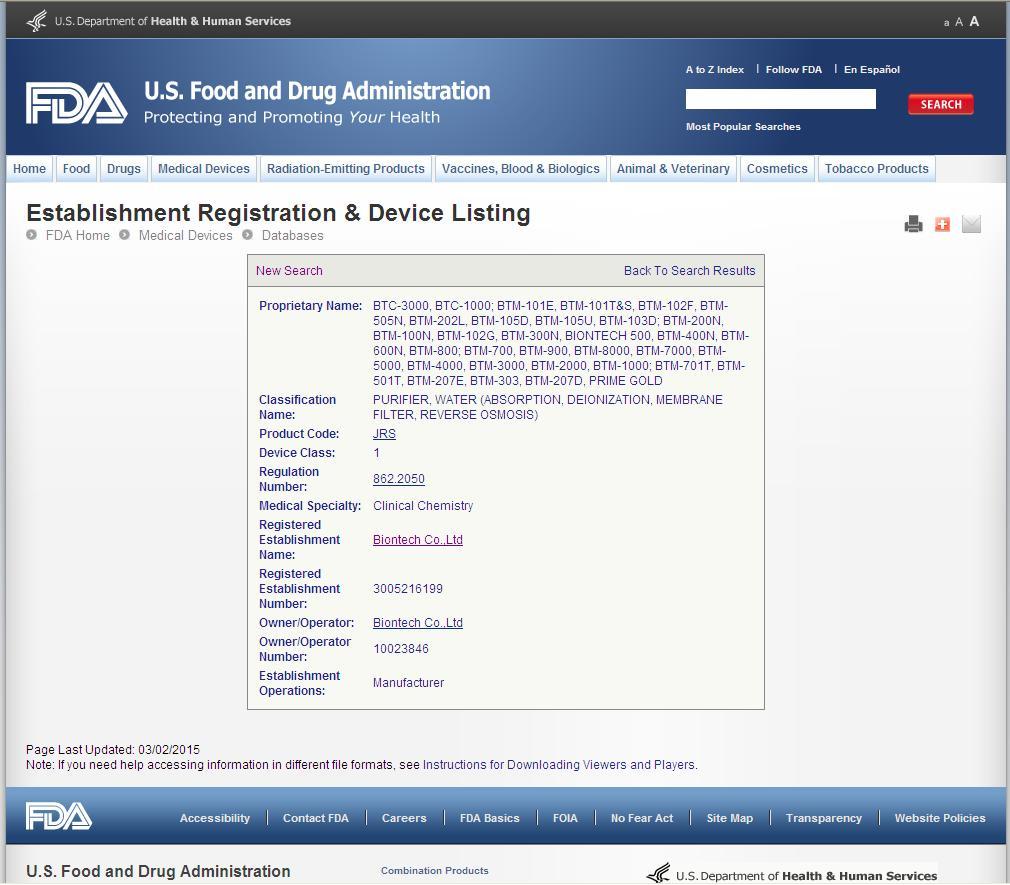Go to Vaccines, Blood & Biologics tab
The width and height of the screenshot is (1010, 885).
[521, 169]
